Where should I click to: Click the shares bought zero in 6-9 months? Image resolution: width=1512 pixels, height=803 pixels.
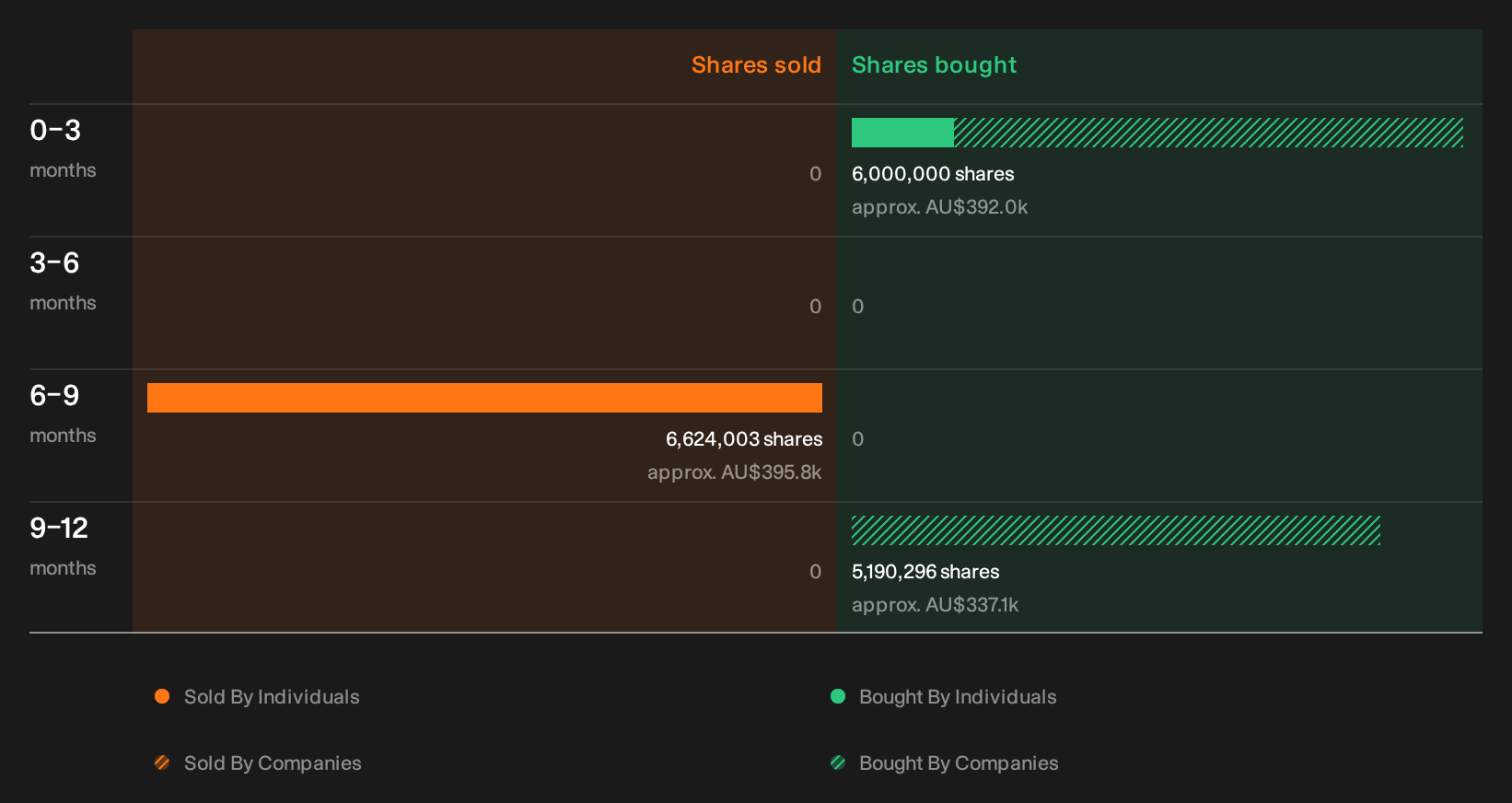point(858,439)
